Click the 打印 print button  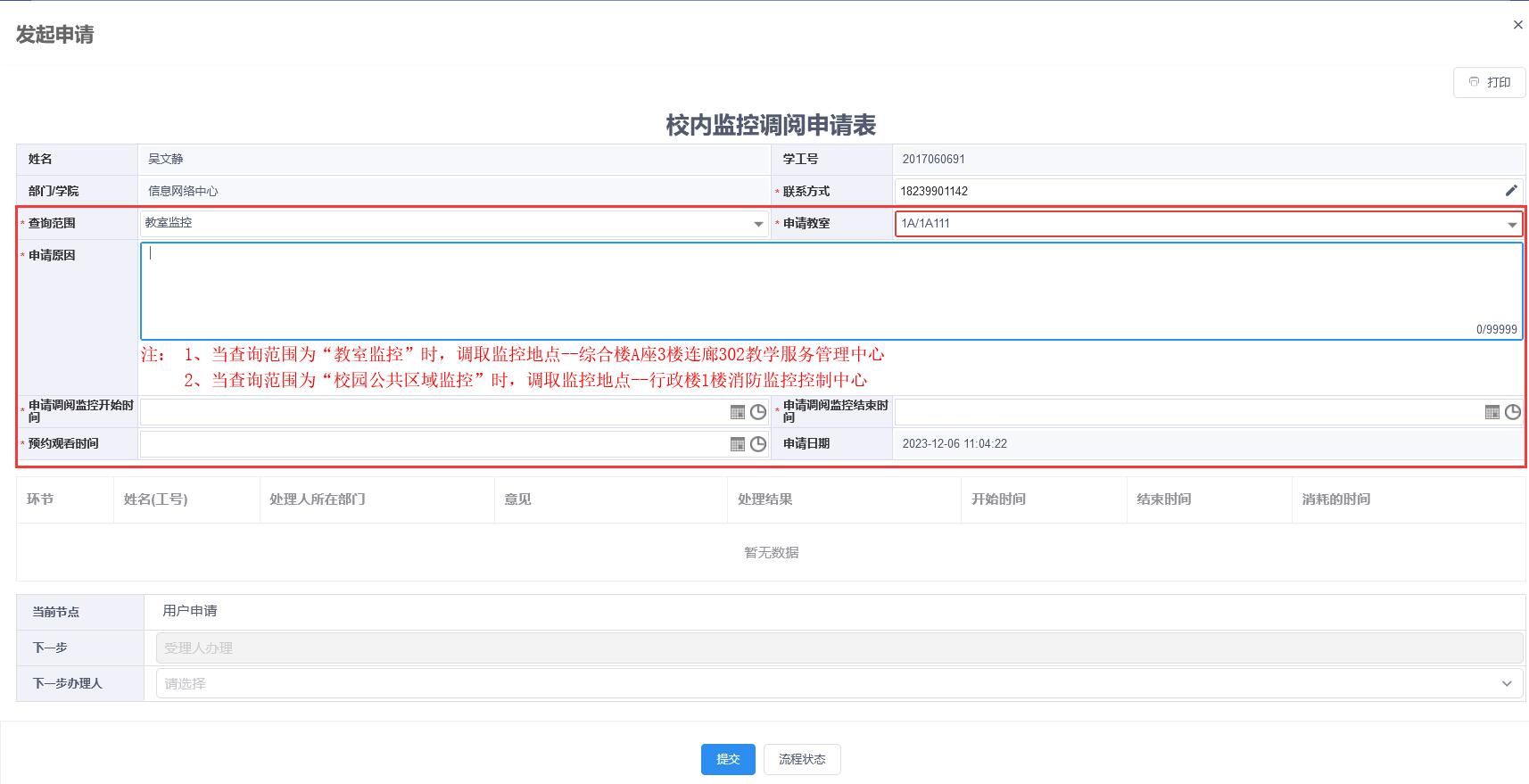point(1489,82)
